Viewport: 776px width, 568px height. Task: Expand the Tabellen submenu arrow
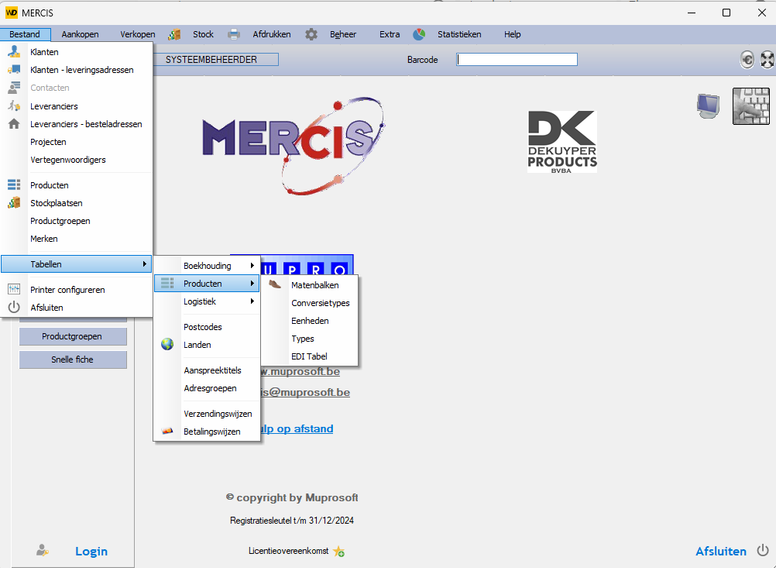click(144, 264)
